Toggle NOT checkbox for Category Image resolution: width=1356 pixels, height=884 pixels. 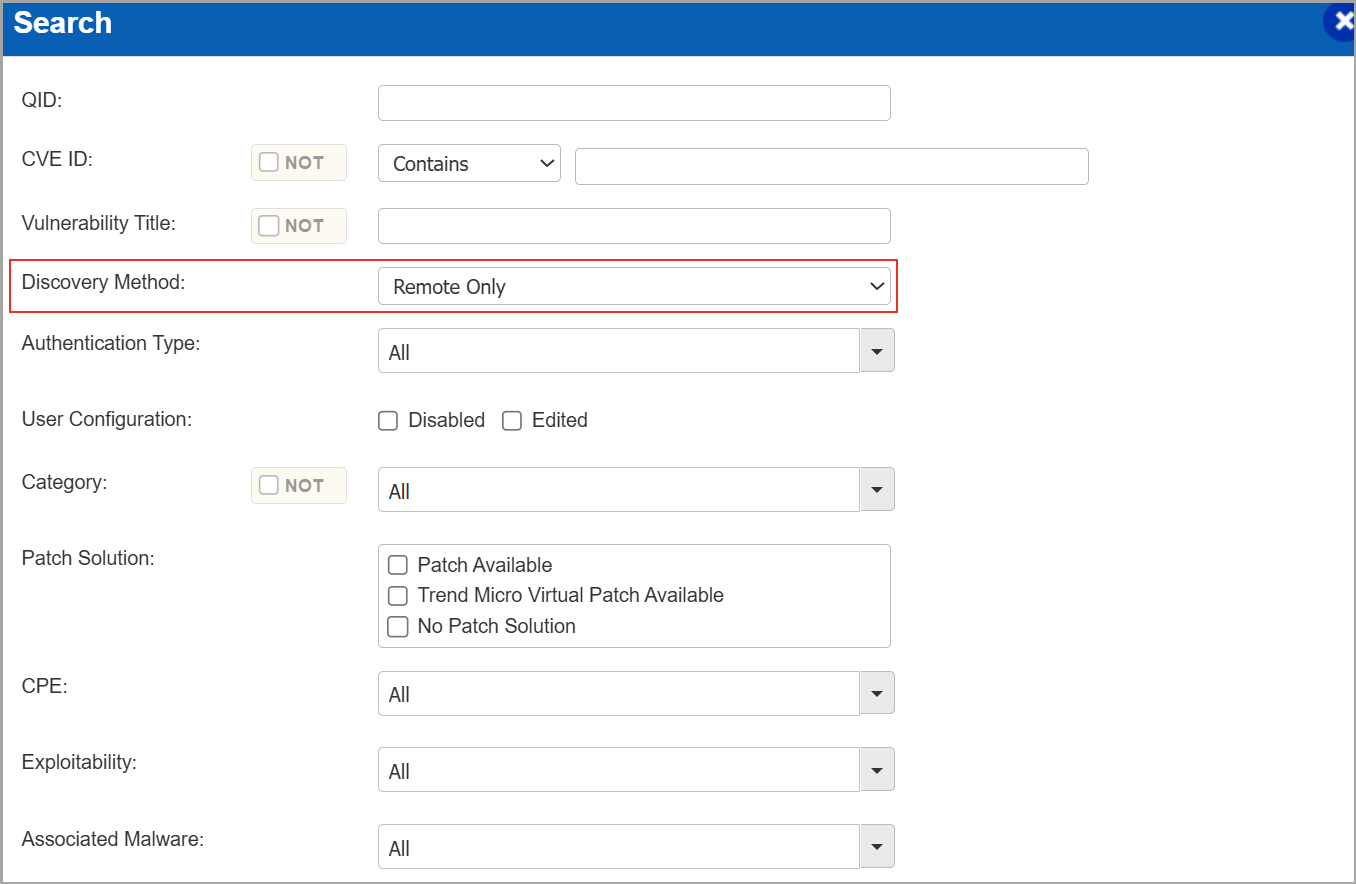click(x=269, y=485)
